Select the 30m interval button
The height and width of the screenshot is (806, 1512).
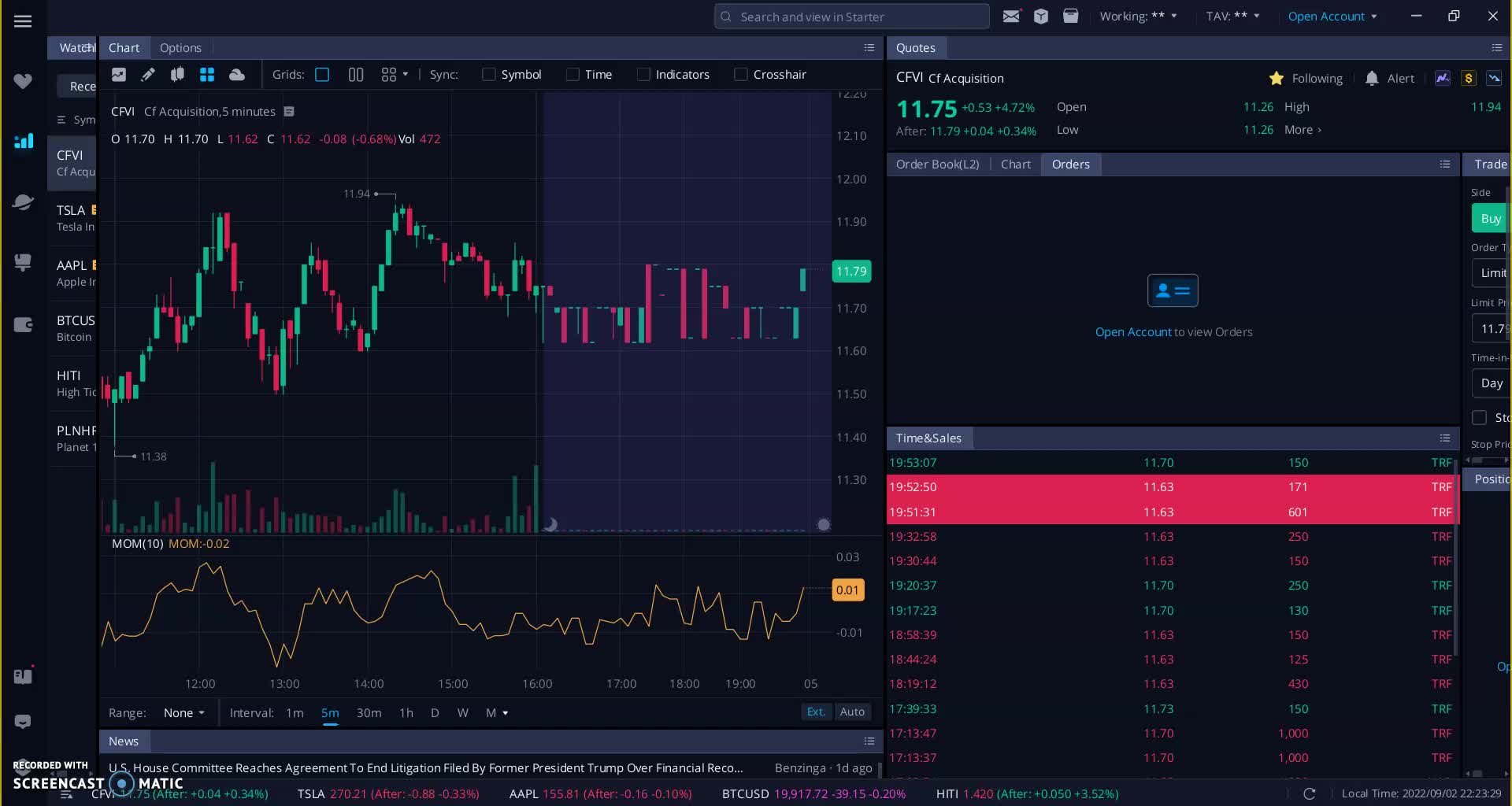[x=369, y=712]
